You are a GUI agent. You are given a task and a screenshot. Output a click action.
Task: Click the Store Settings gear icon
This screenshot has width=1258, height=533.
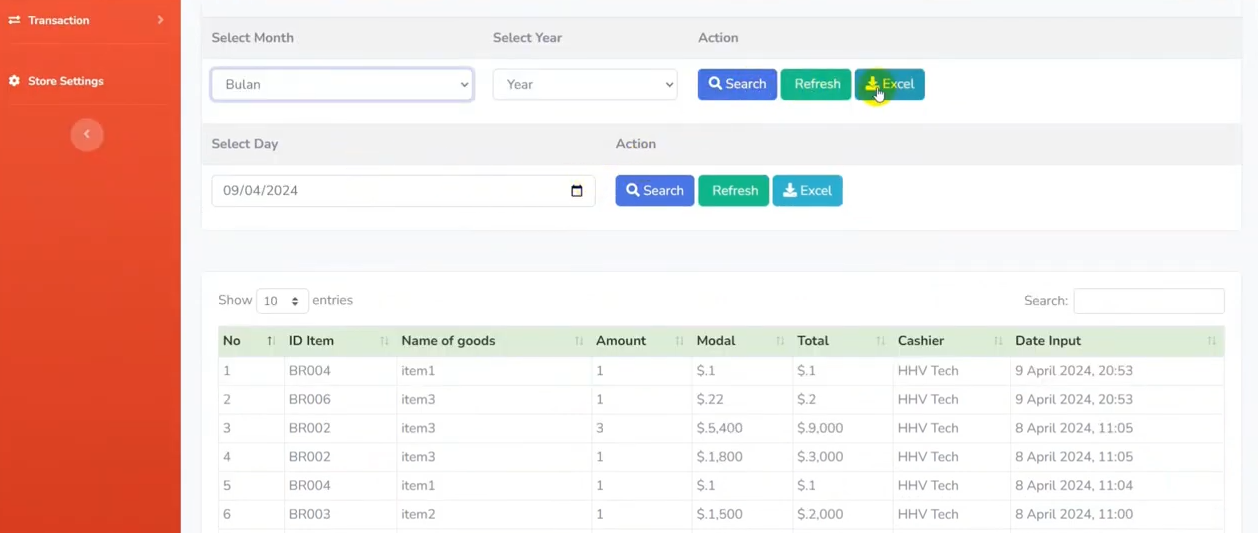[14, 81]
